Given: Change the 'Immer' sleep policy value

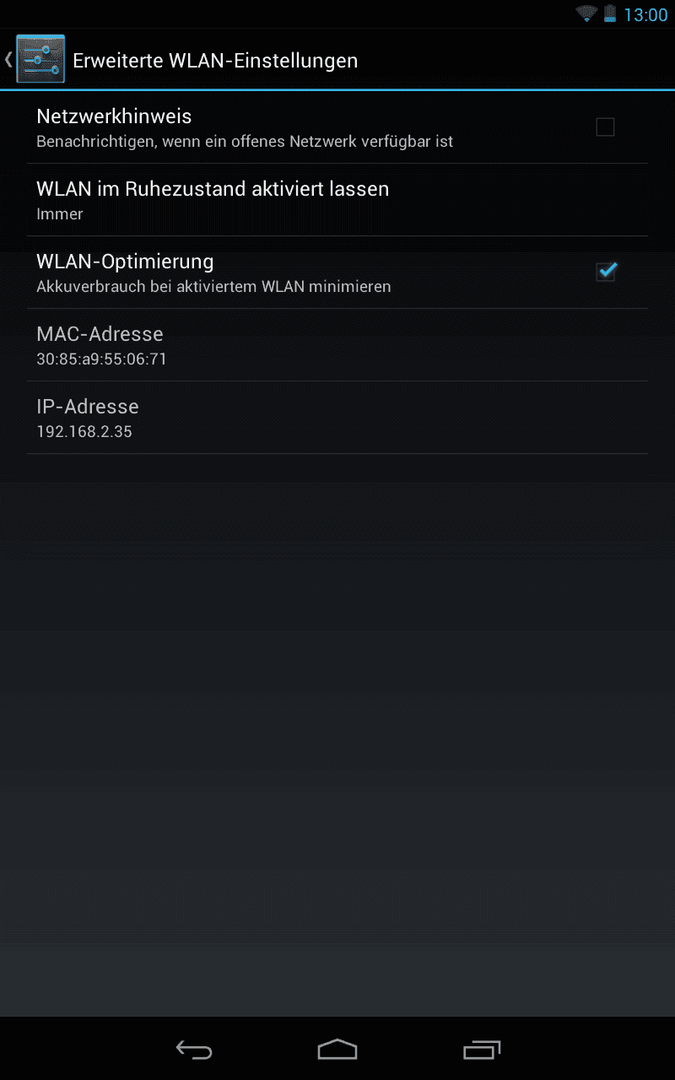Looking at the screenshot, I should [x=60, y=214].
